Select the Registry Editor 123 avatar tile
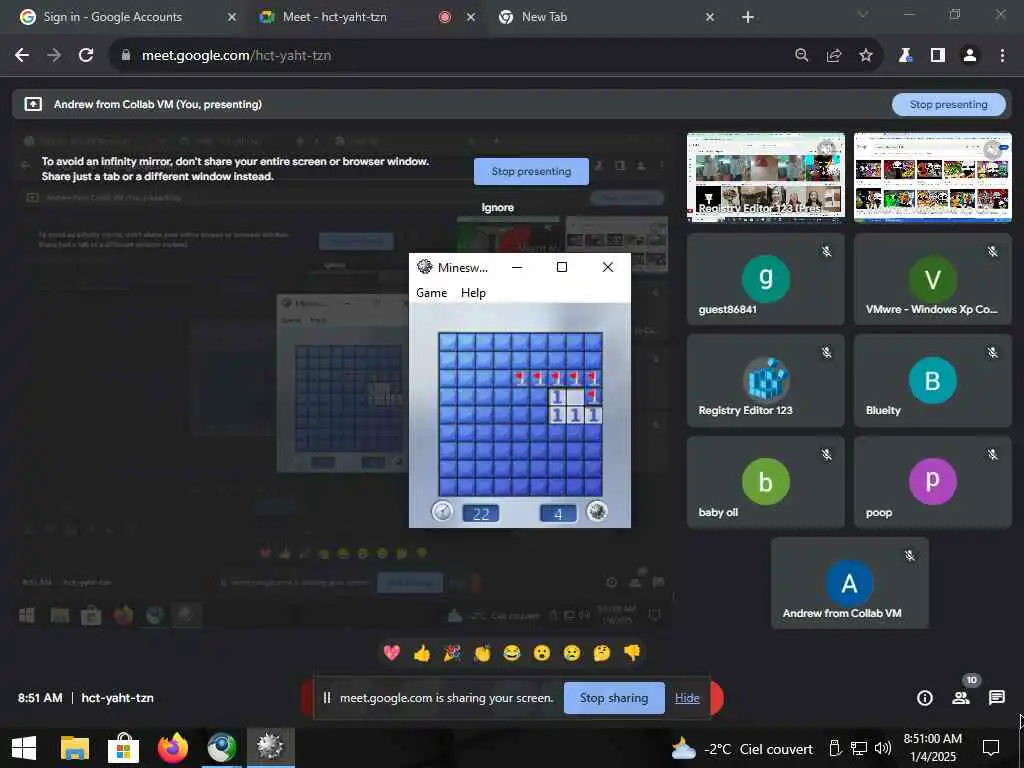The height and width of the screenshot is (768, 1024). 765,381
